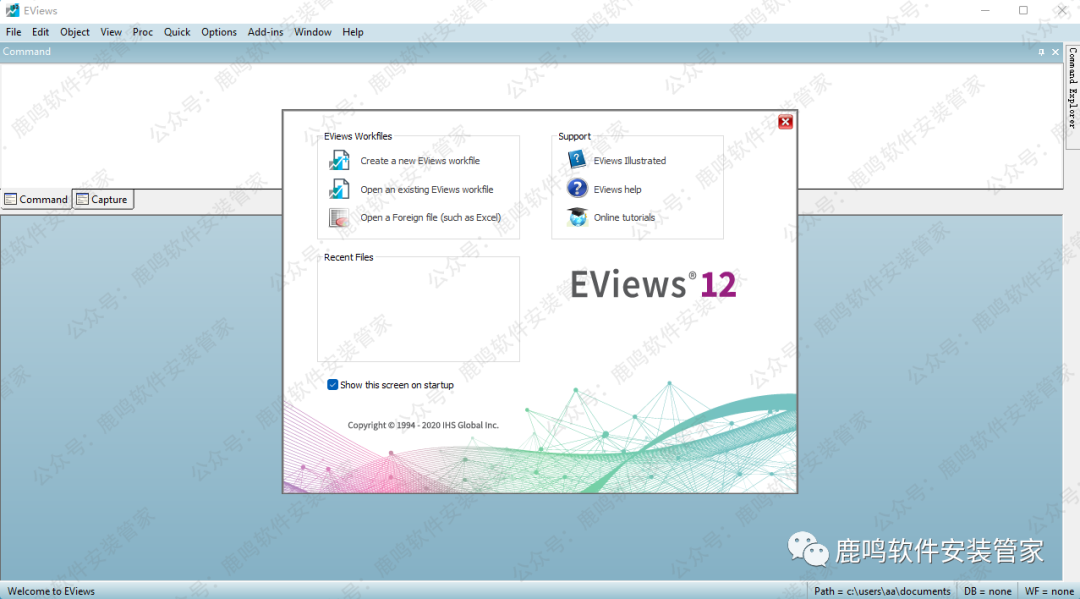Expand the Add-ins menu
Image resolution: width=1080 pixels, height=599 pixels.
(x=265, y=32)
